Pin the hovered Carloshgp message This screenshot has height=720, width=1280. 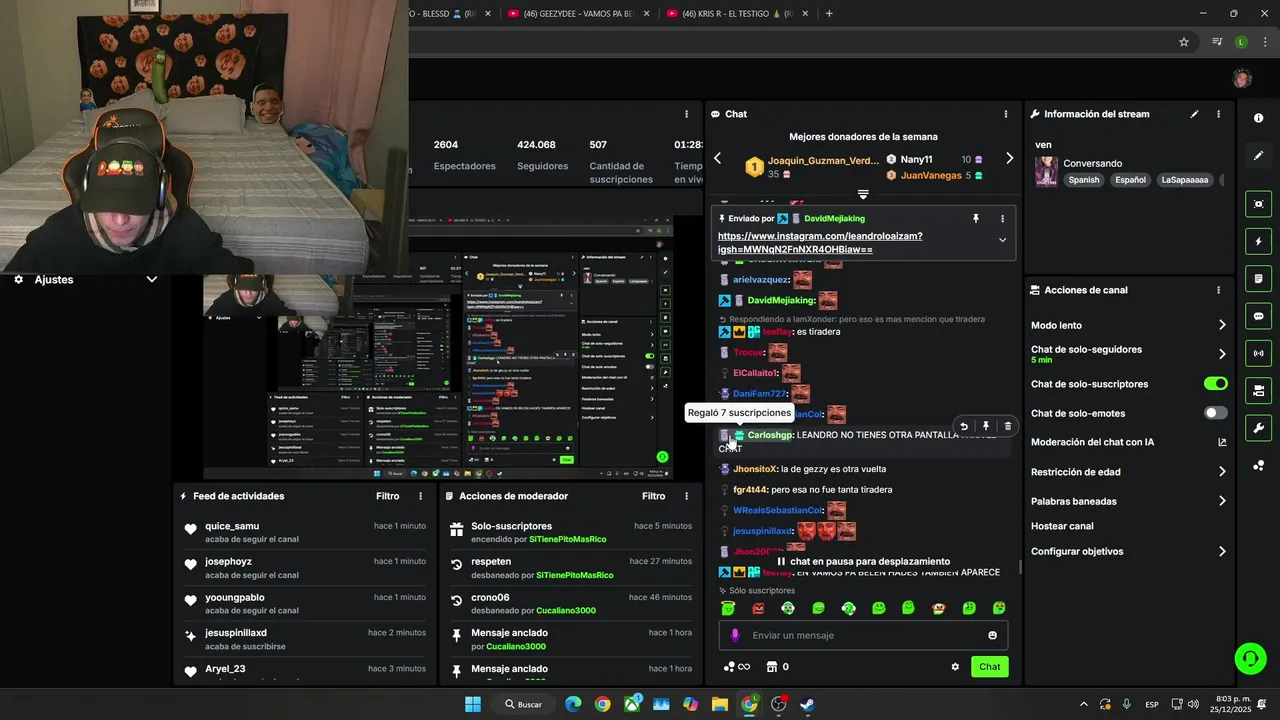985,426
